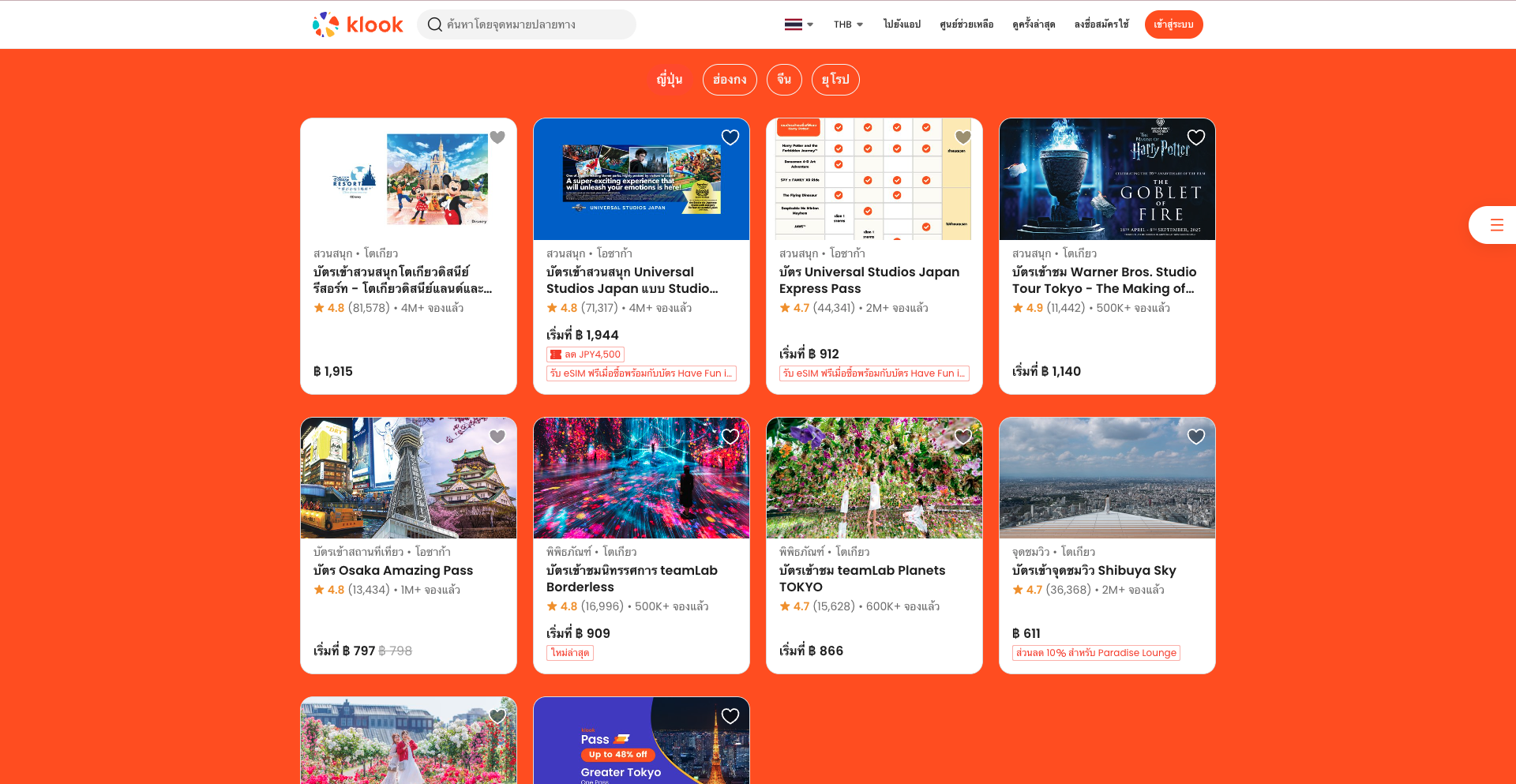
Task: Open the Tokyo Disney Resort castle thumbnail
Action: [408, 179]
